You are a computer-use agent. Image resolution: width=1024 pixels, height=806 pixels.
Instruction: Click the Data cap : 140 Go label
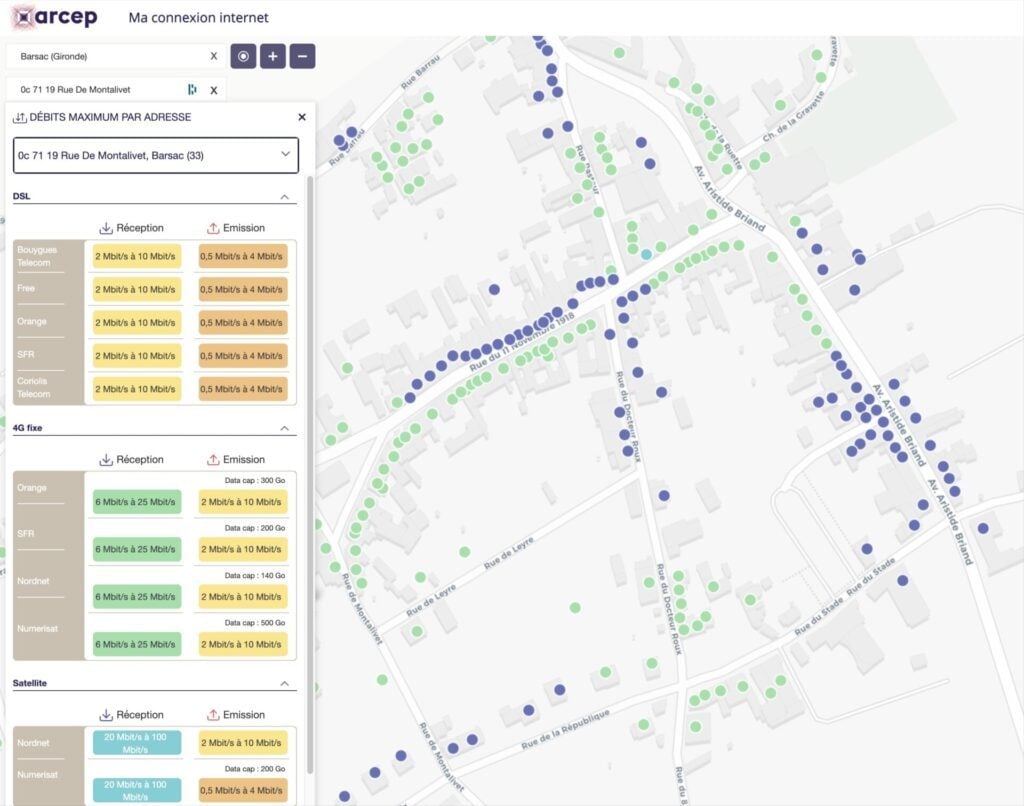[255, 575]
